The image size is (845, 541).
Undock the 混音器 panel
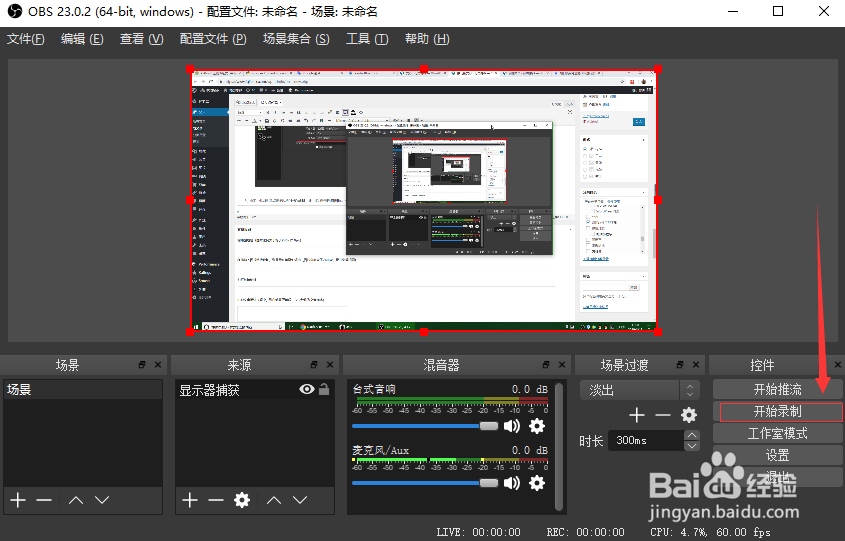[x=546, y=365]
